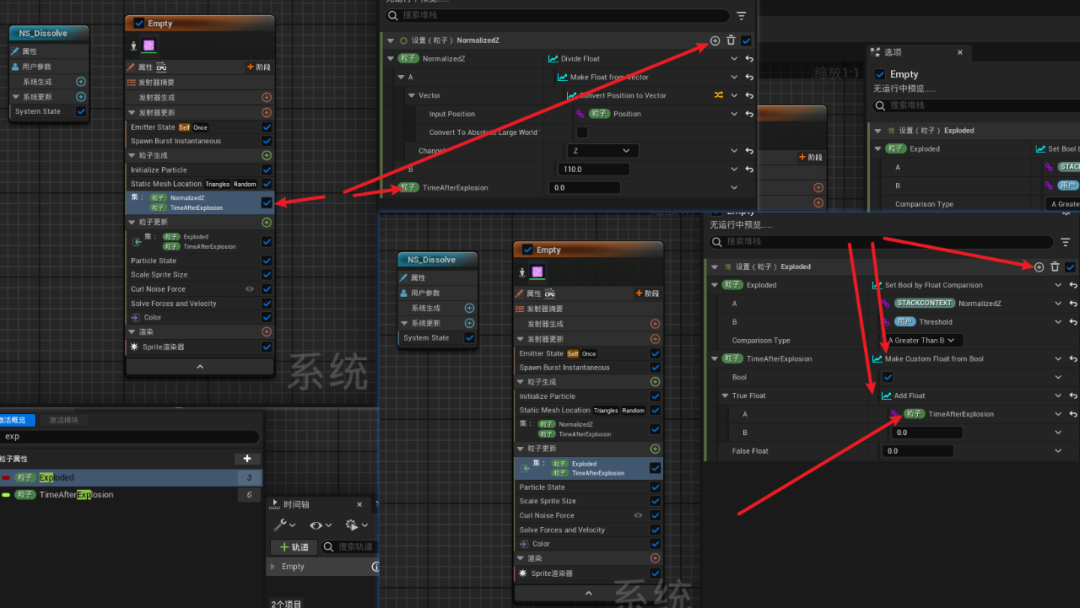The width and height of the screenshot is (1080, 608).
Task: Click add icon beside 粒子生成 in upper-left emitter
Action: click(x=267, y=156)
